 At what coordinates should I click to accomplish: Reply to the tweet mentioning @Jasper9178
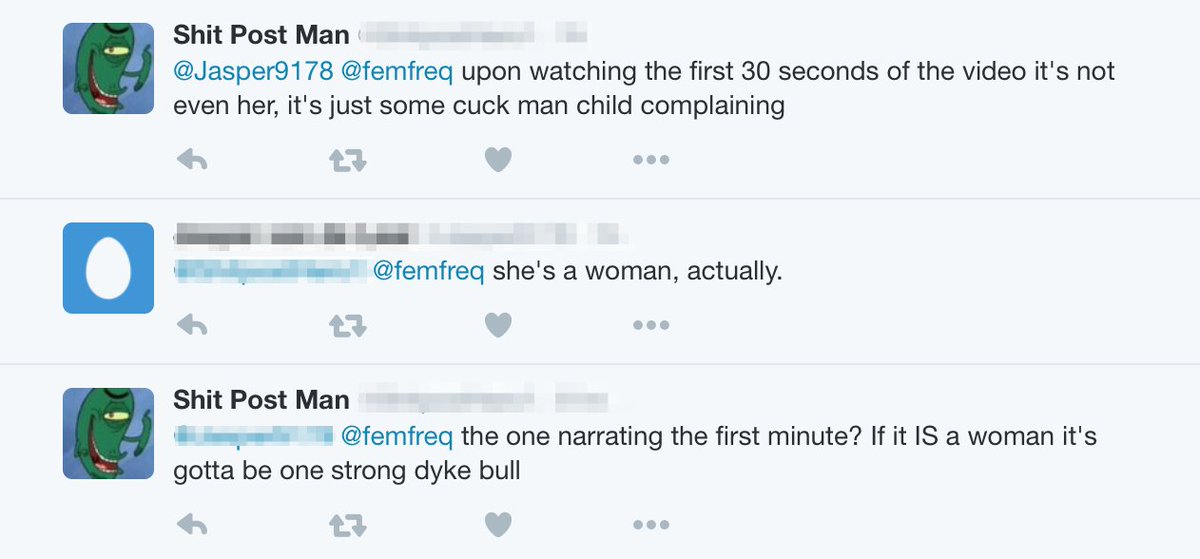[190, 159]
